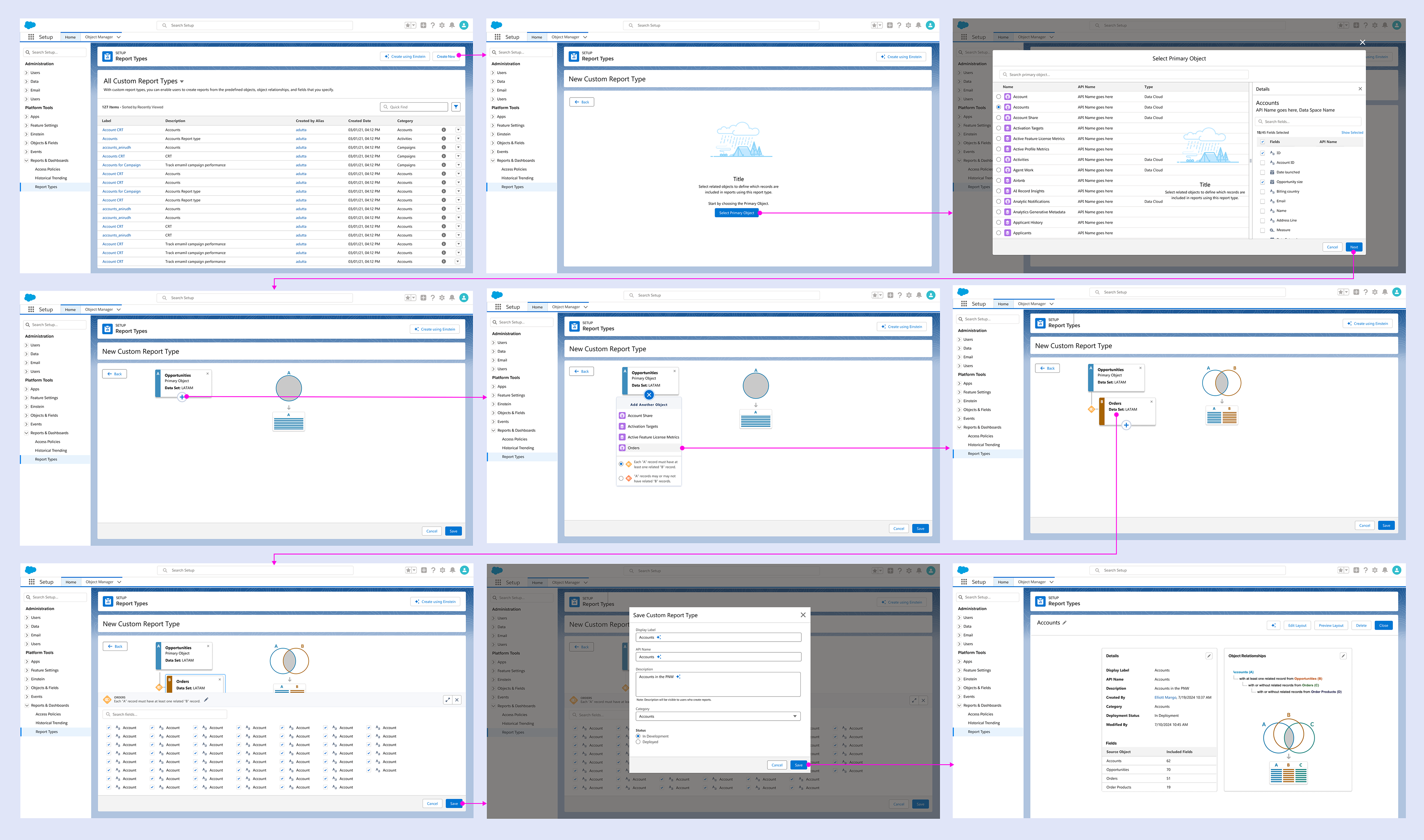Check the Billing country field checkbox
Viewport: 1424px width, 840px height.
point(1262,191)
